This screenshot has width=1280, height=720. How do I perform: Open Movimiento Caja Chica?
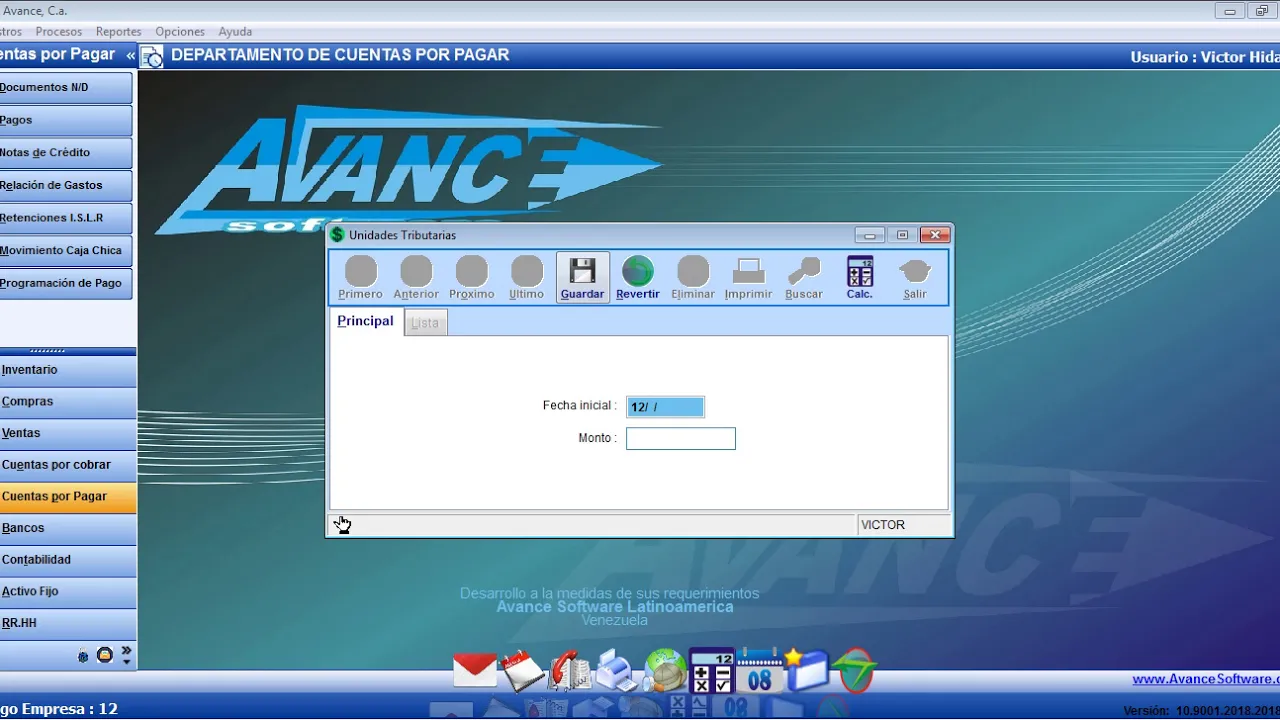(x=66, y=251)
